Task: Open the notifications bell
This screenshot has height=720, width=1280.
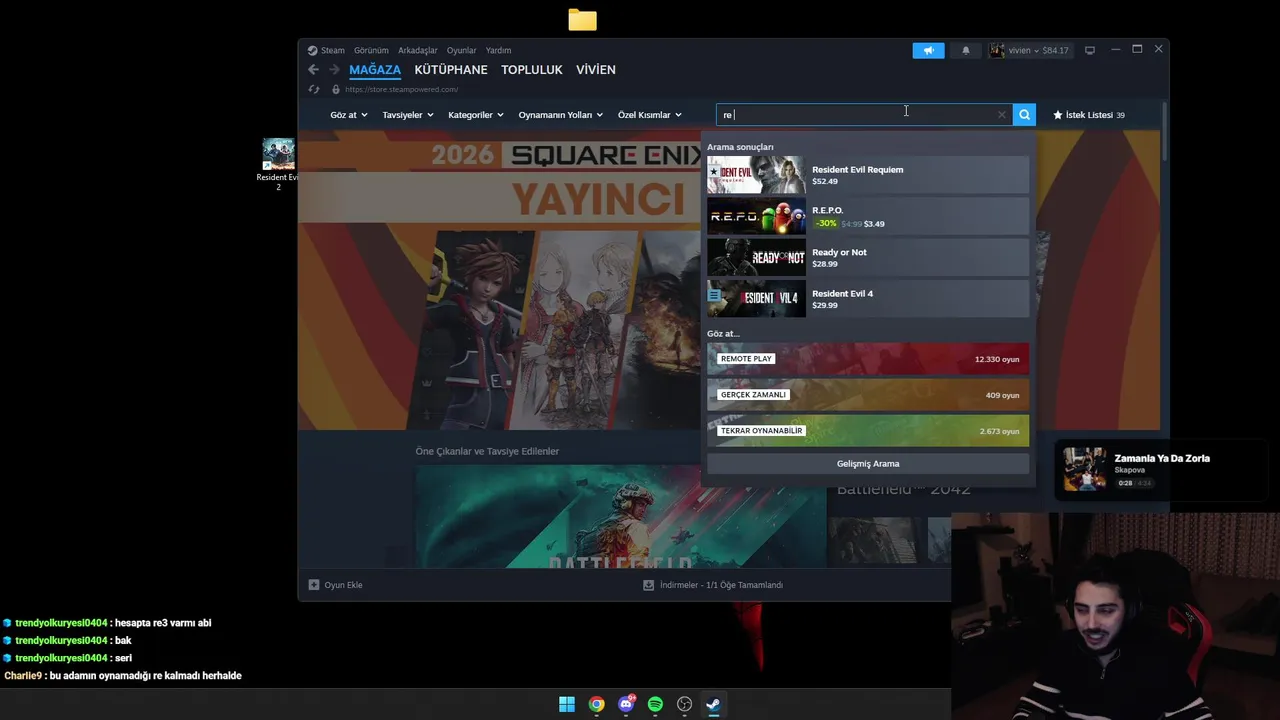Action: click(x=965, y=50)
